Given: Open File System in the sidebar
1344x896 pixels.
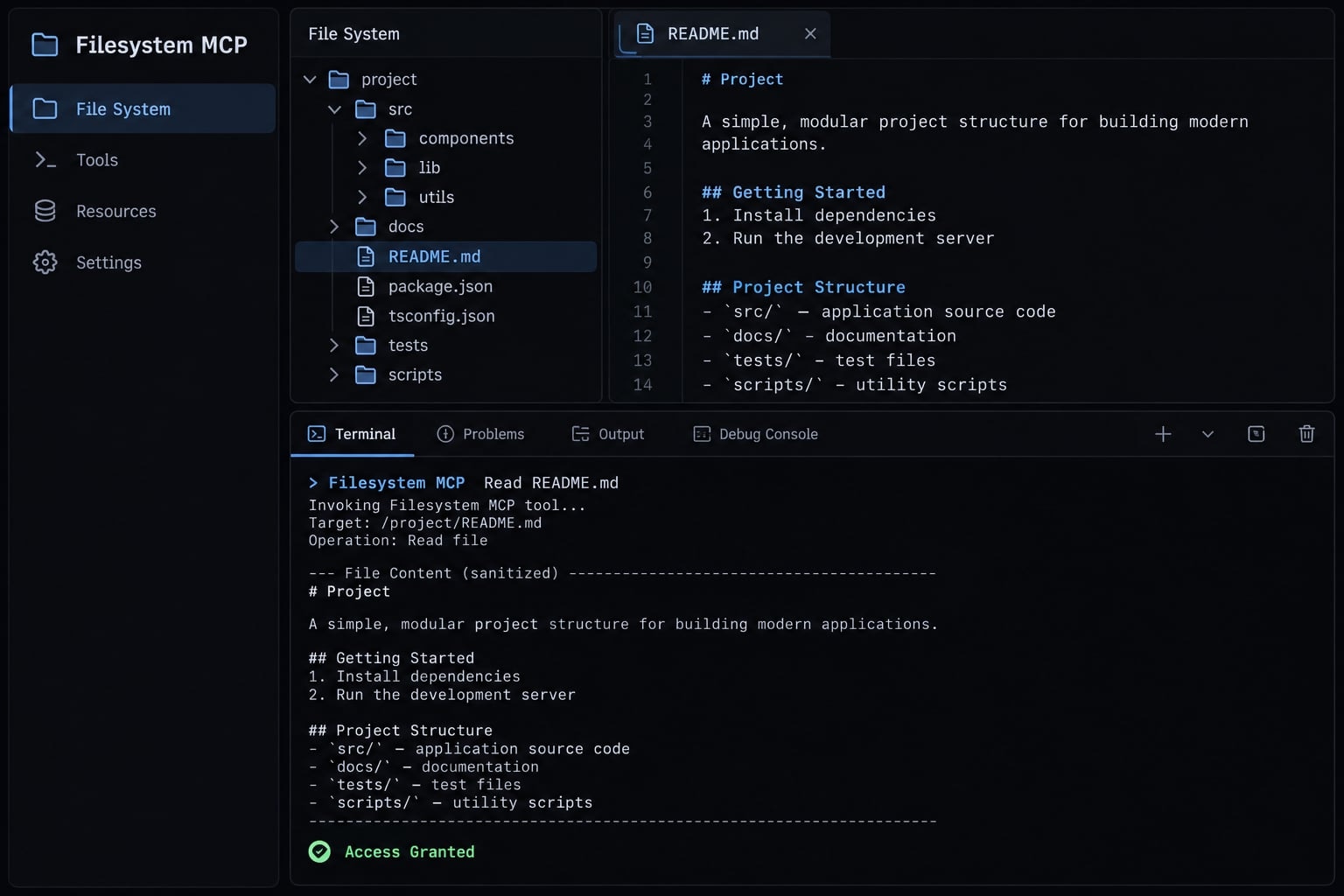Looking at the screenshot, I should [x=143, y=108].
